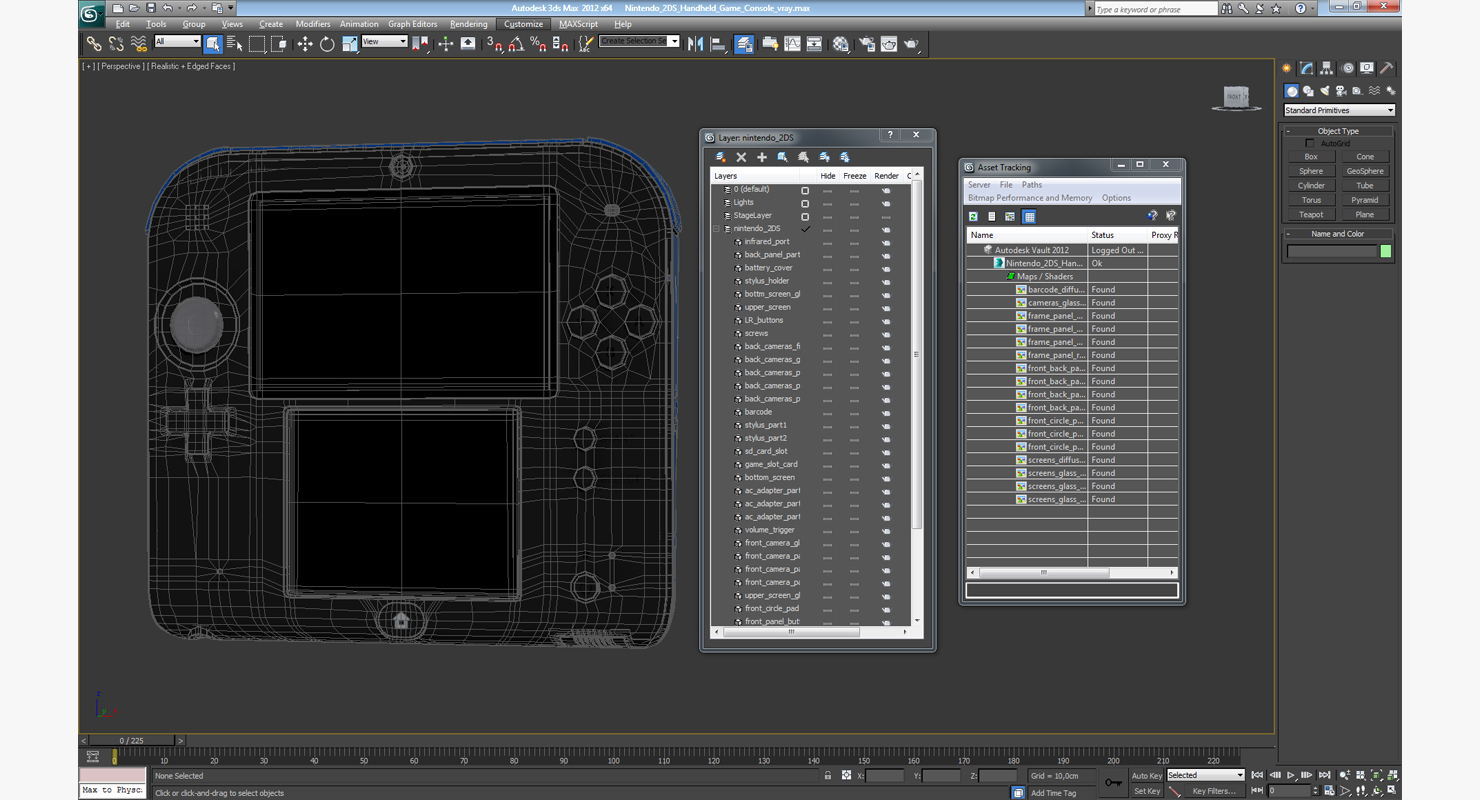
Task: Toggle the Angle Snap tool
Action: tap(516, 44)
